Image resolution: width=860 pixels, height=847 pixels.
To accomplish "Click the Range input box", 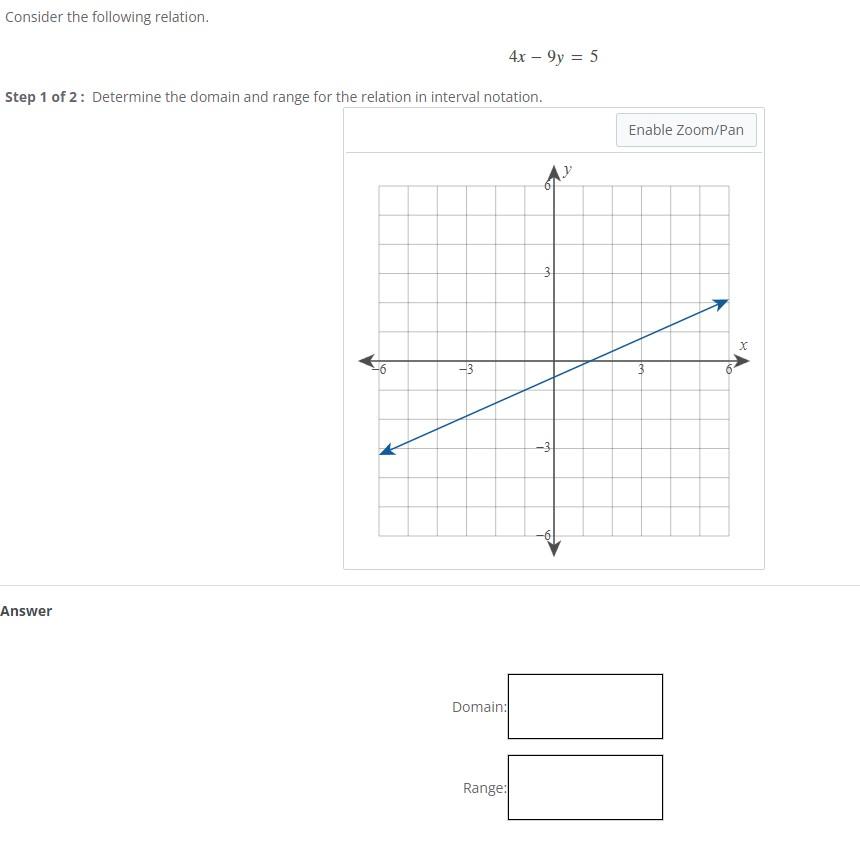I will 585,787.
